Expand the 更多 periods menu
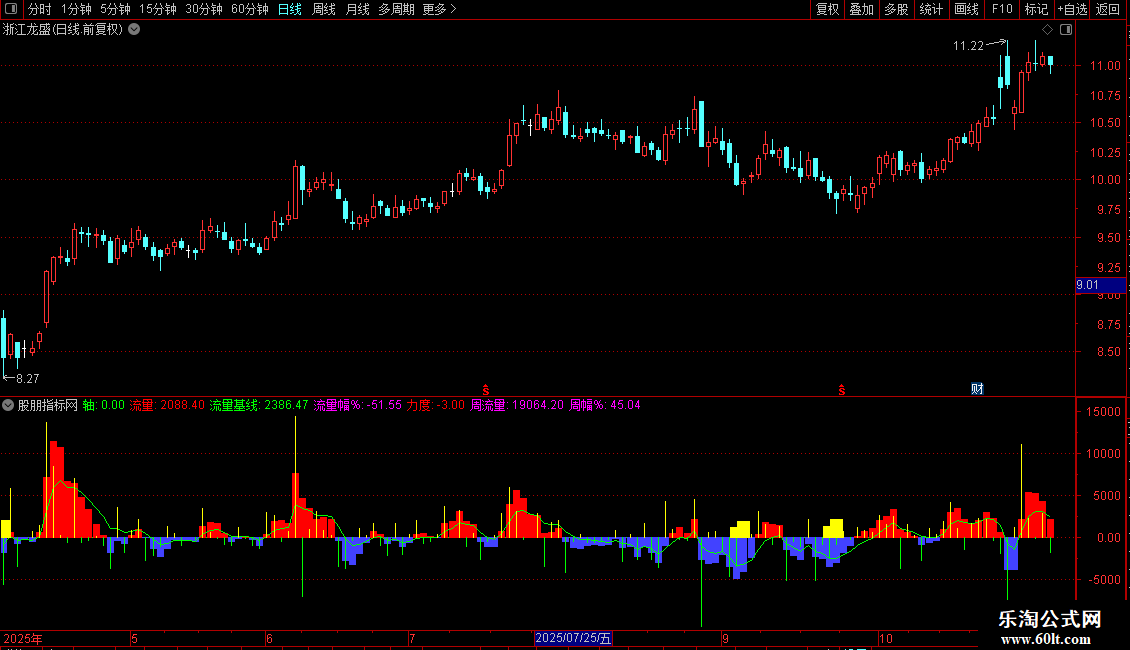This screenshot has height=650, width=1130. (440, 9)
